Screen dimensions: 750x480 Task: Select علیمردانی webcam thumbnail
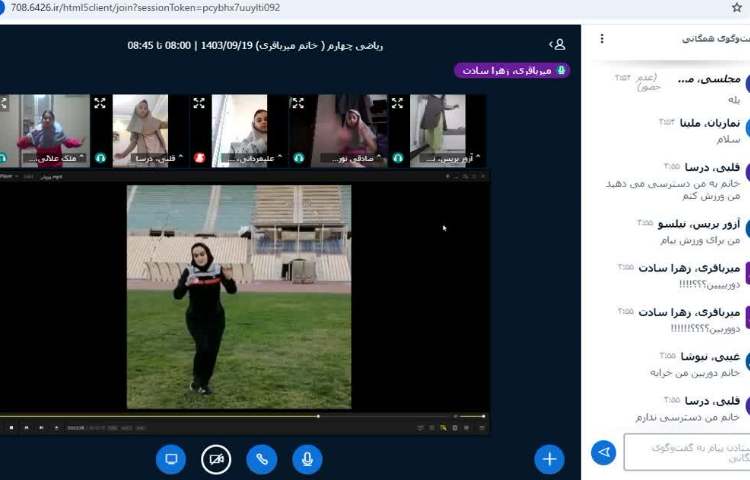click(x=239, y=131)
